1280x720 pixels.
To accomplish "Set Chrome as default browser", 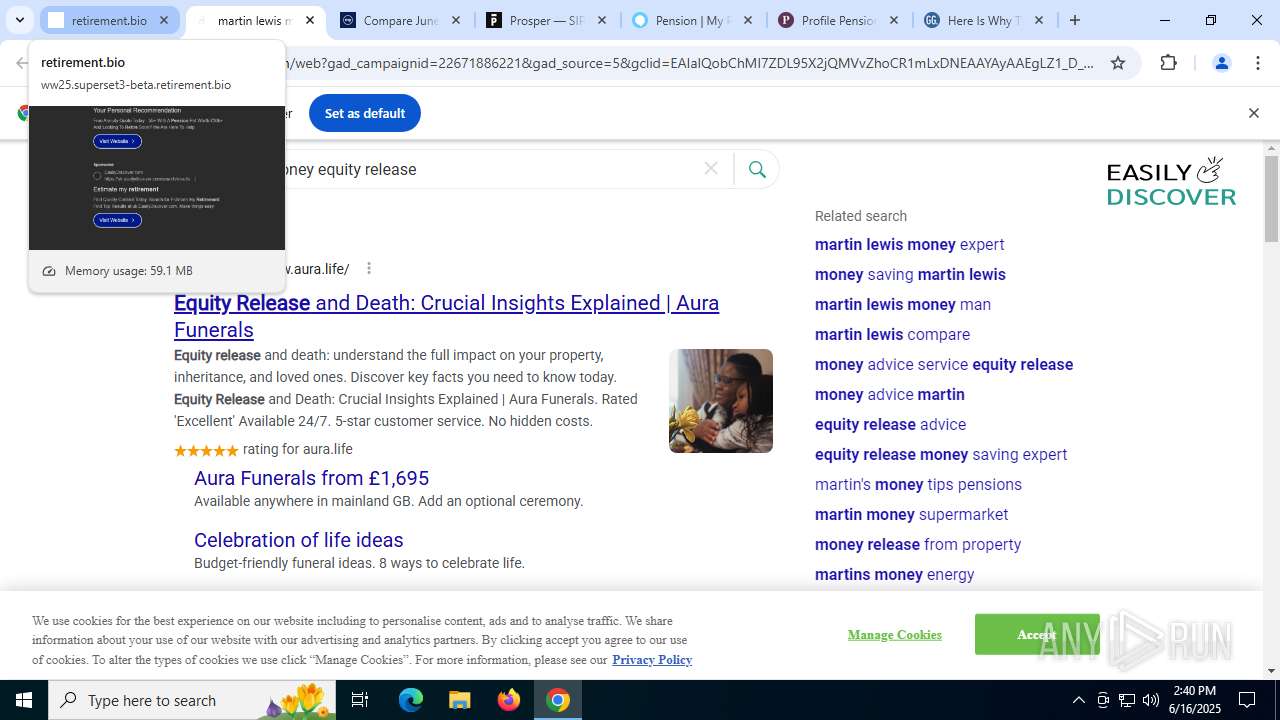I will tap(365, 113).
